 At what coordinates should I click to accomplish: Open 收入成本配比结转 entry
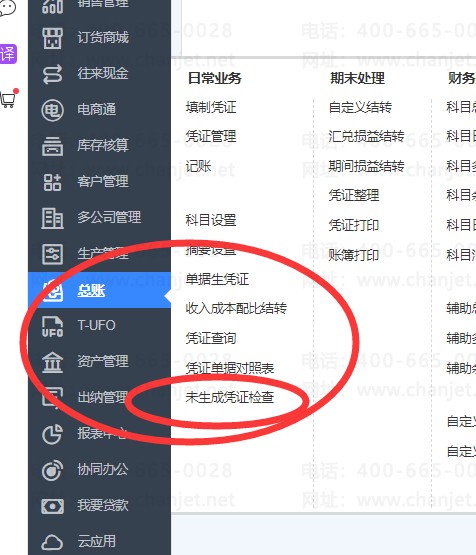click(x=236, y=308)
